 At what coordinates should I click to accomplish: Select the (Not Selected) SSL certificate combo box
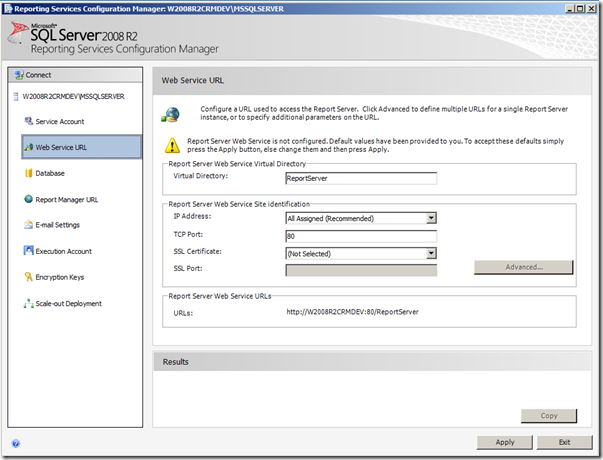(361, 253)
